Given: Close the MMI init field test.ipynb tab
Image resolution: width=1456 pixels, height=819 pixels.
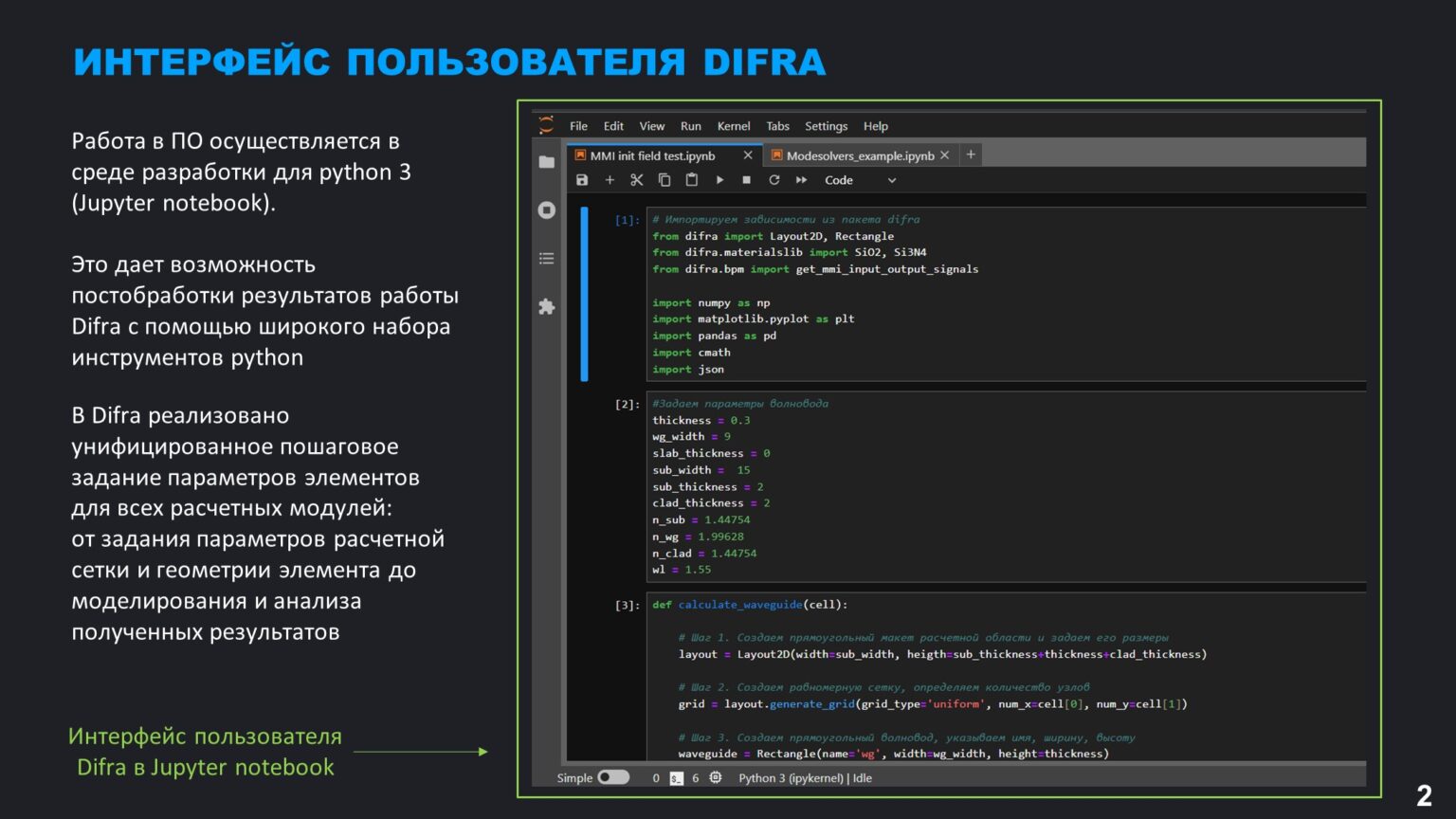Looking at the screenshot, I should click(748, 155).
